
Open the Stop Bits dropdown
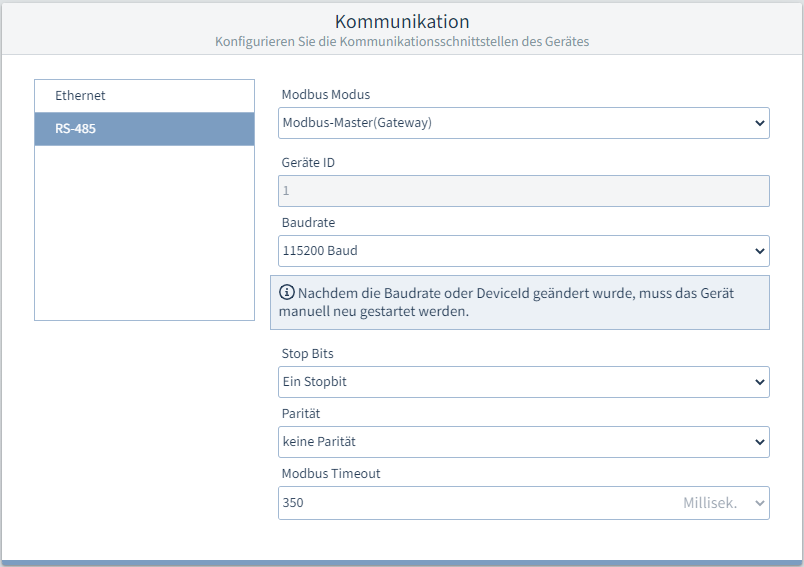(523, 382)
